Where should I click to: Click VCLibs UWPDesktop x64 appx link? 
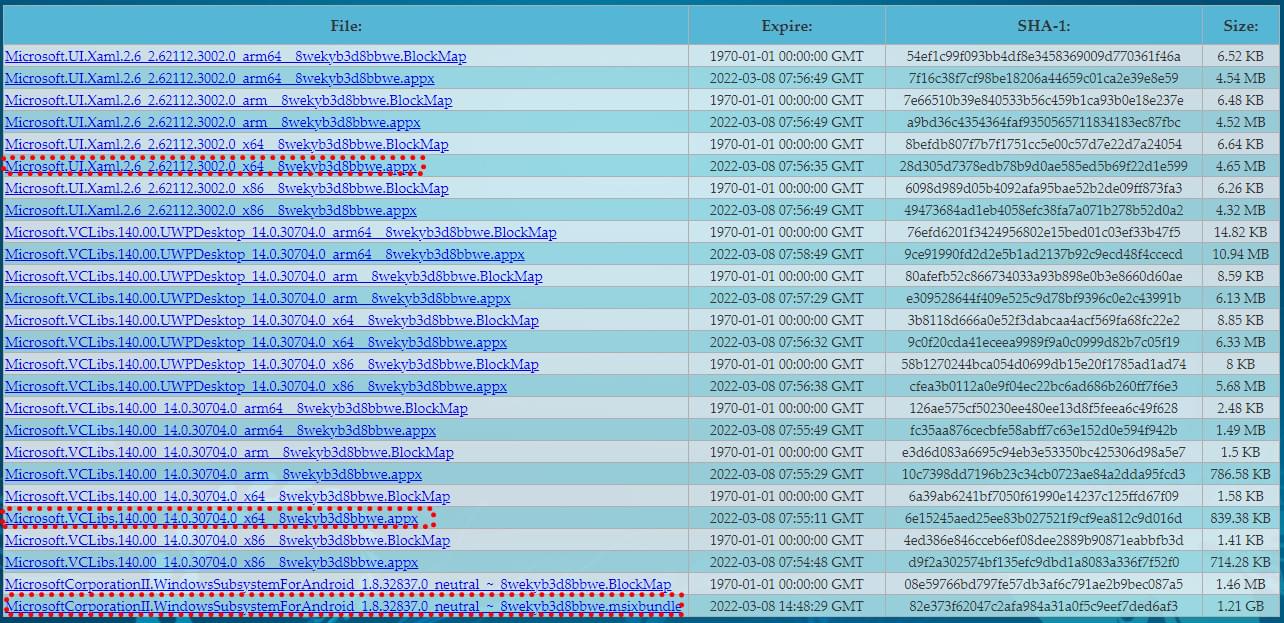(256, 343)
